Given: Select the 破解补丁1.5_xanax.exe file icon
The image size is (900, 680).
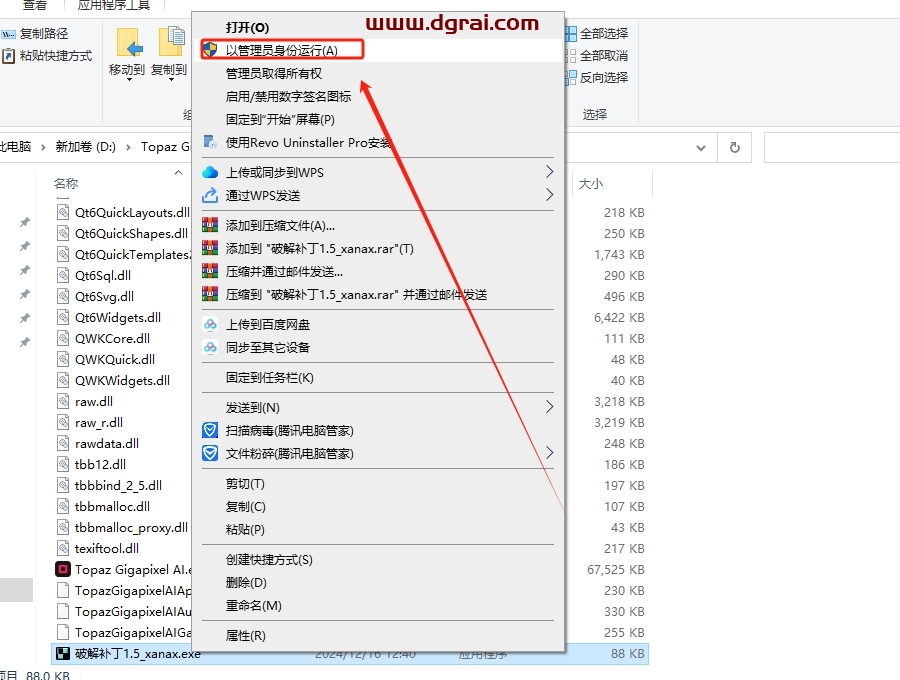Looking at the screenshot, I should [x=63, y=653].
